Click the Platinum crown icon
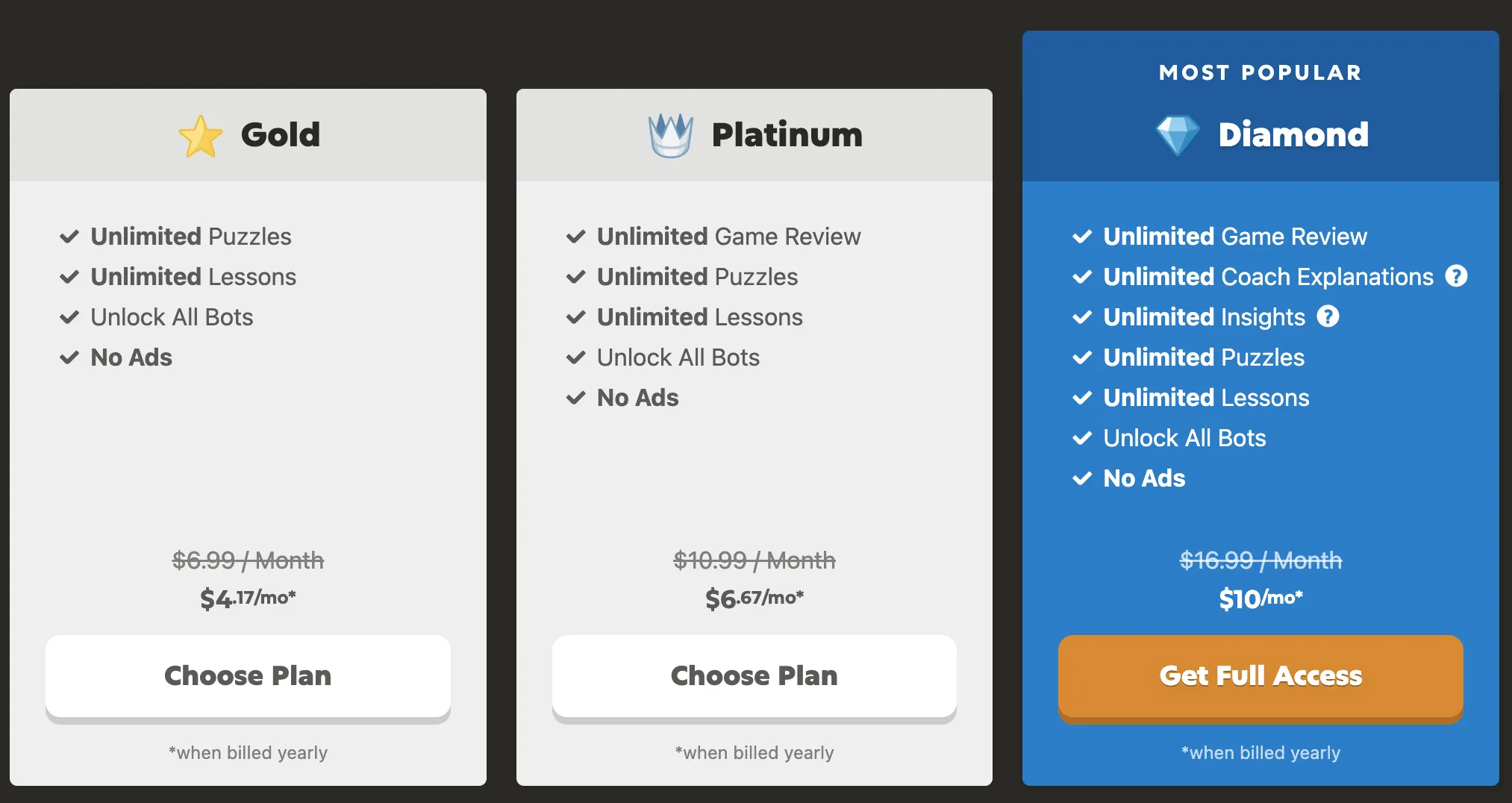The height and width of the screenshot is (803, 1512). click(670, 136)
